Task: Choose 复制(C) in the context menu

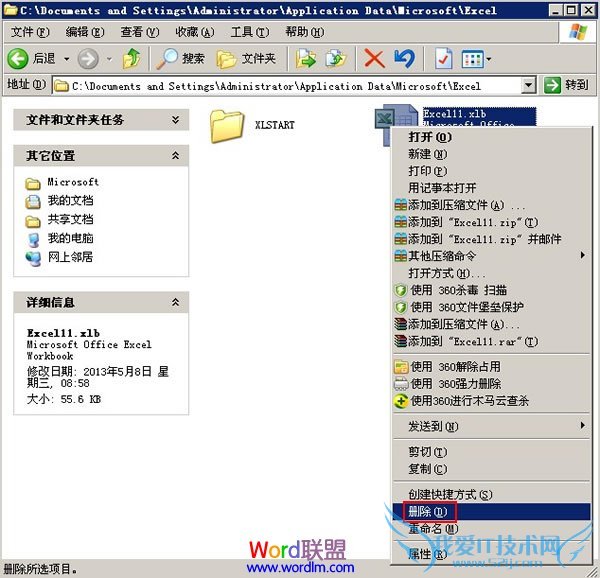Action: [x=491, y=469]
